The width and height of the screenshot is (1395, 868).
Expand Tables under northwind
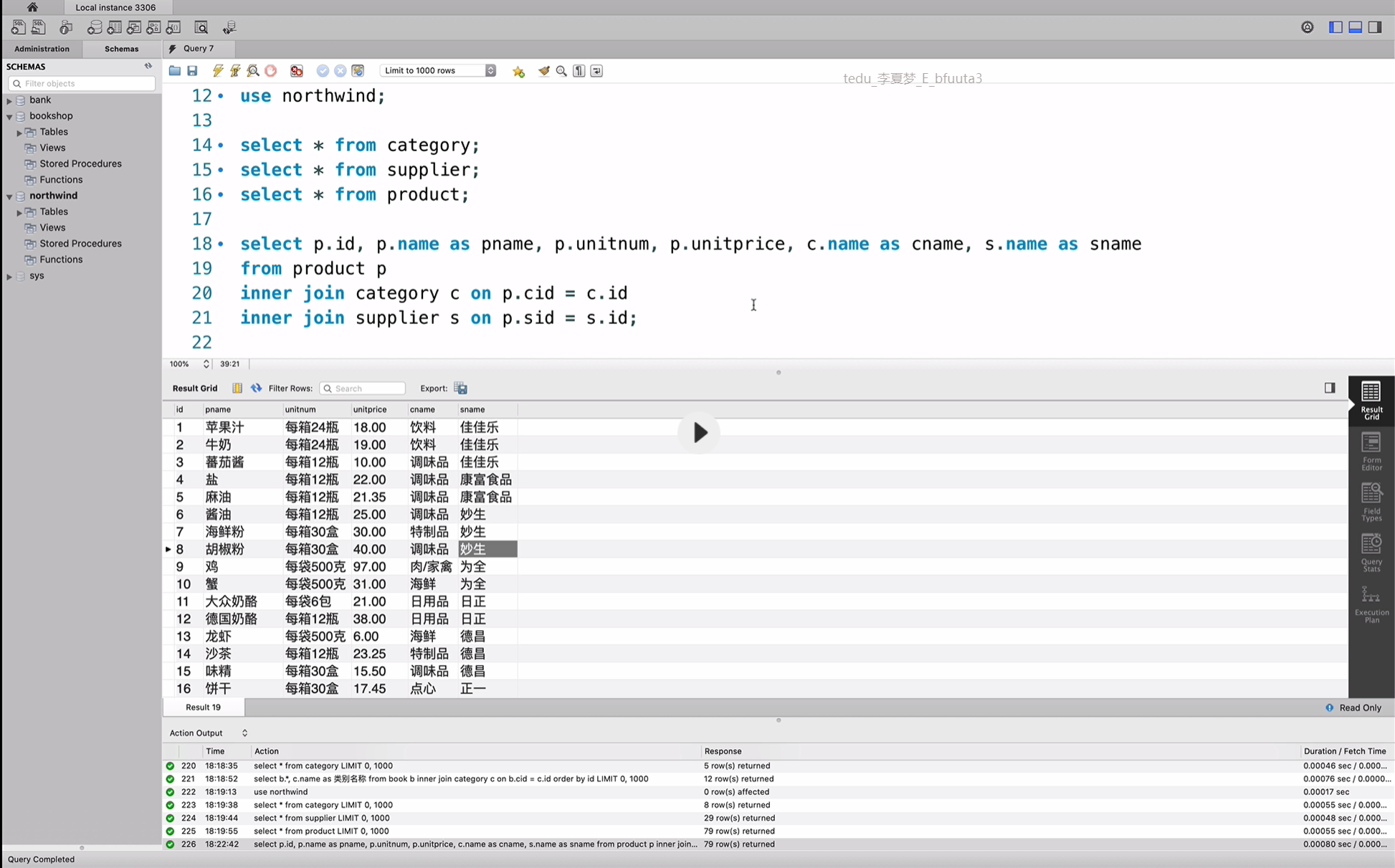[x=19, y=212]
